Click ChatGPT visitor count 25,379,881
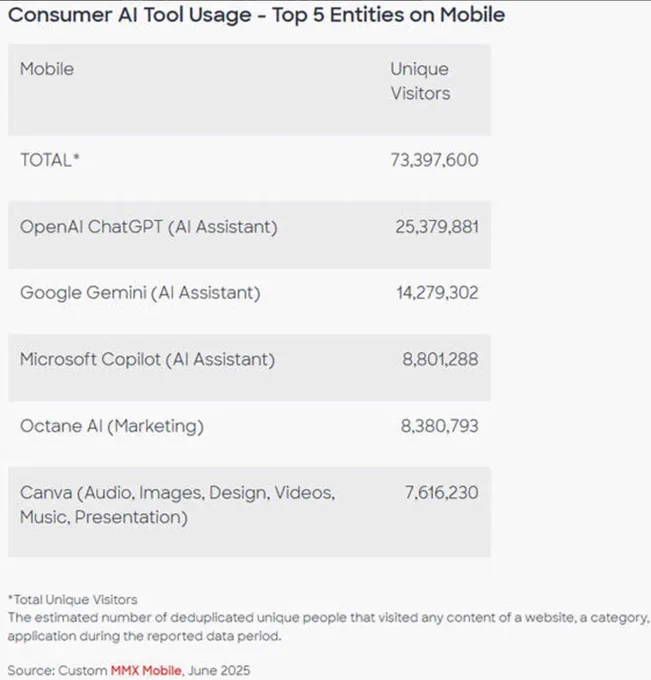Image resolution: width=651 pixels, height=680 pixels. (437, 227)
